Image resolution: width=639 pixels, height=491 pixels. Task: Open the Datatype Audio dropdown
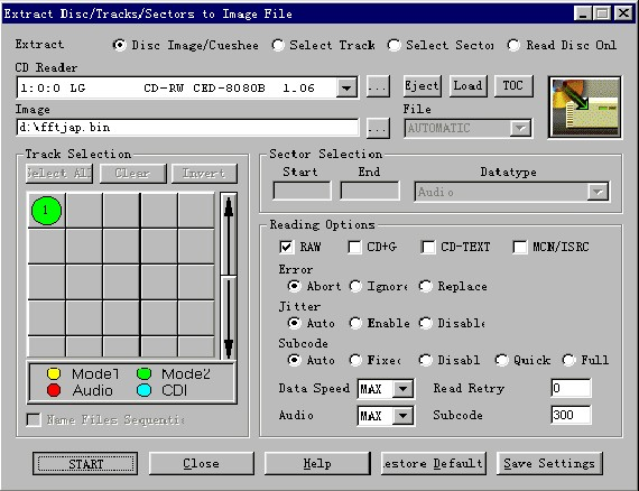(x=597, y=192)
